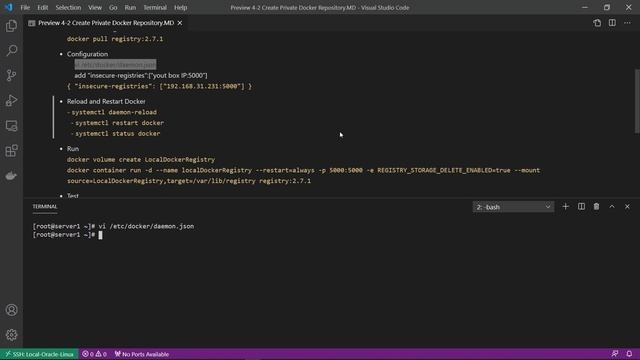The height and width of the screenshot is (360, 640).
Task: Click the add insecure-registries instruction text
Action: pyautogui.click(x=141, y=76)
